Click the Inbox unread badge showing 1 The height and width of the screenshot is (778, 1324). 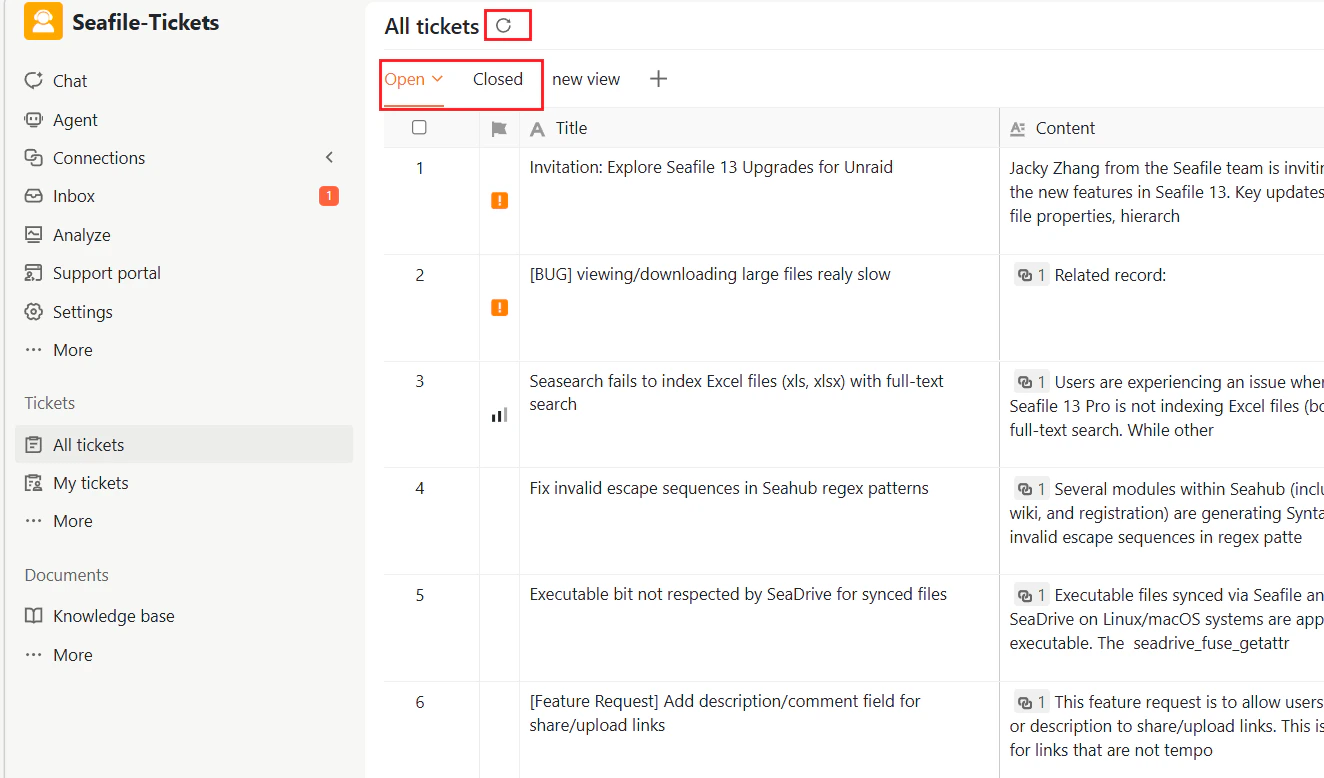329,196
